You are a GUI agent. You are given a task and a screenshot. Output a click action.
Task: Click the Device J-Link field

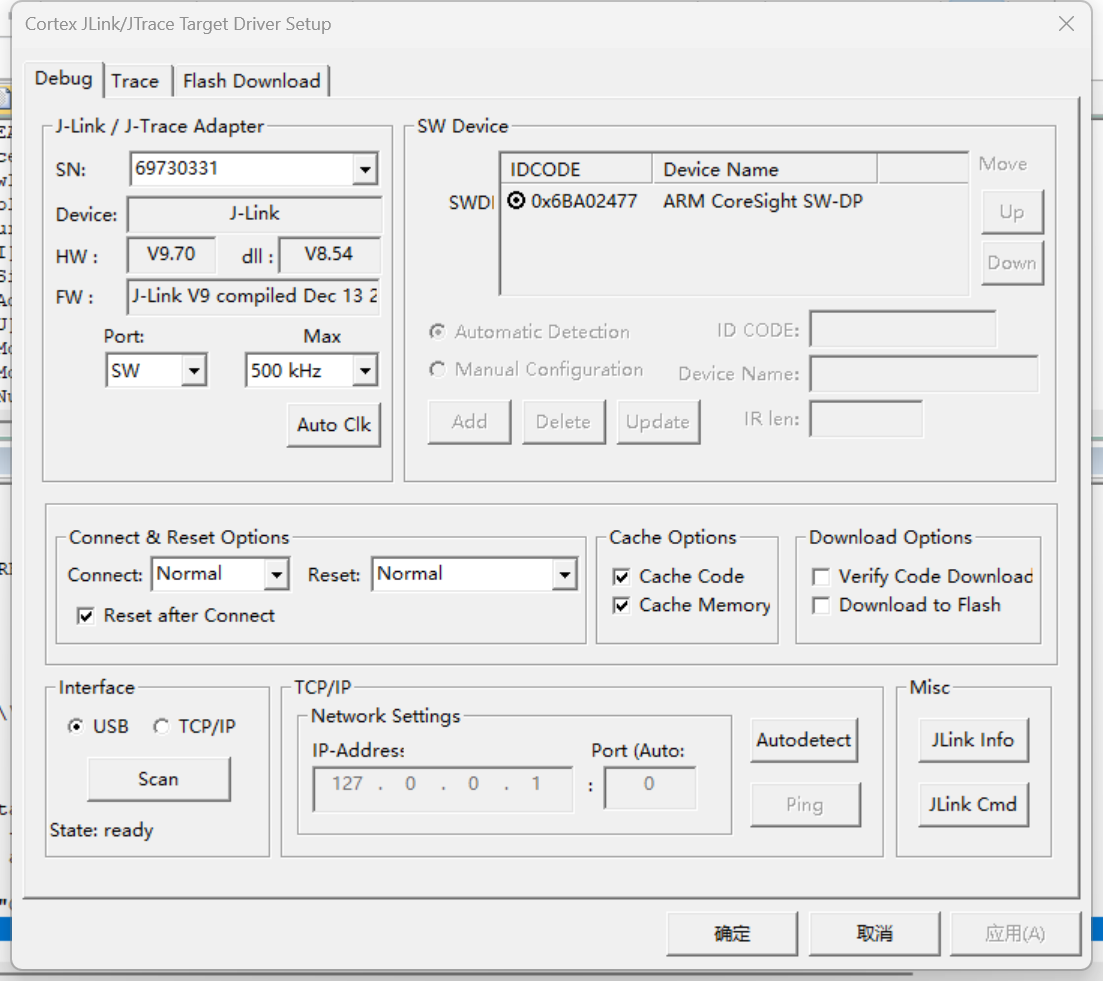point(255,214)
